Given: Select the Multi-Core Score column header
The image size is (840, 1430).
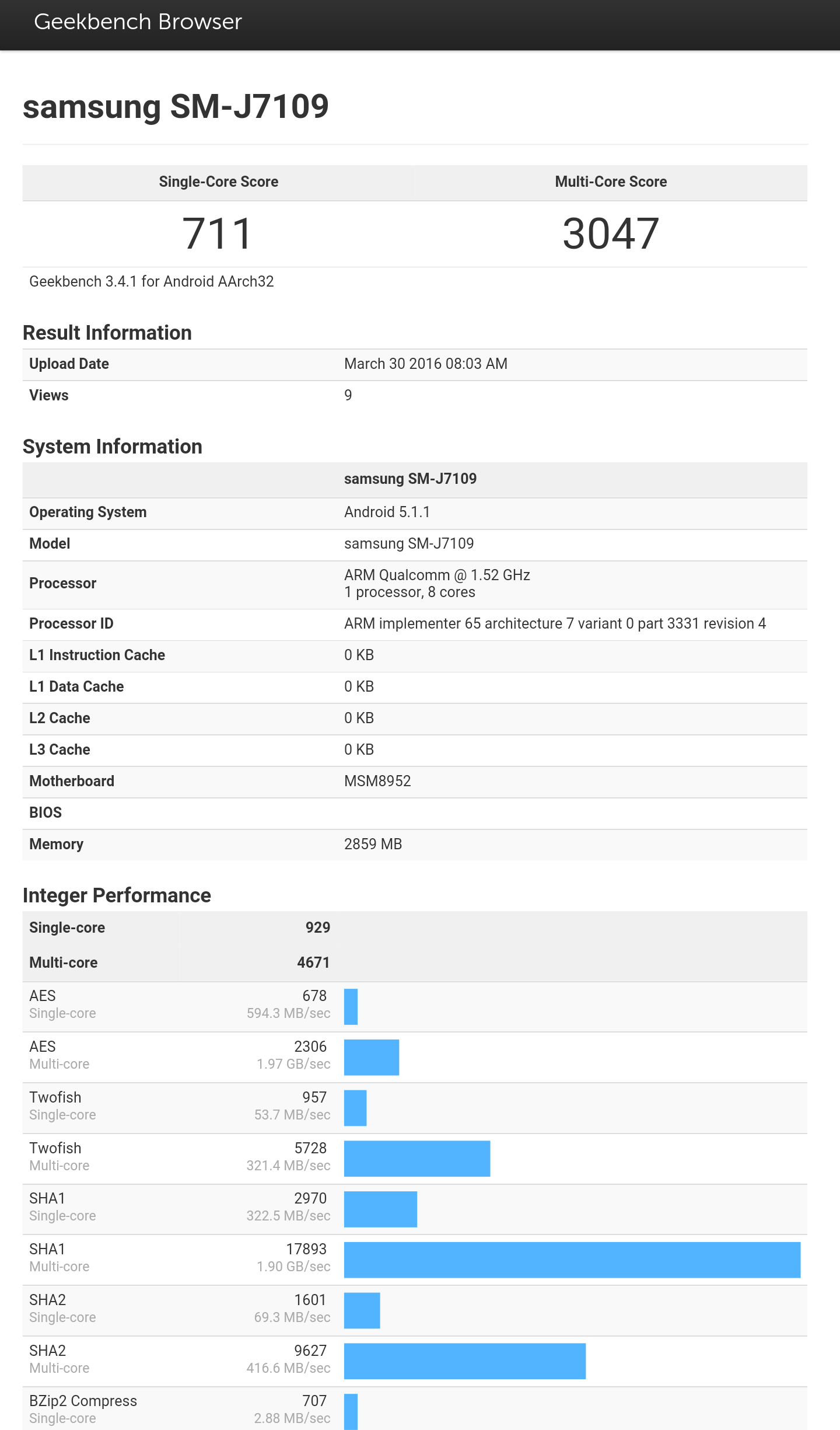Looking at the screenshot, I should pos(611,182).
